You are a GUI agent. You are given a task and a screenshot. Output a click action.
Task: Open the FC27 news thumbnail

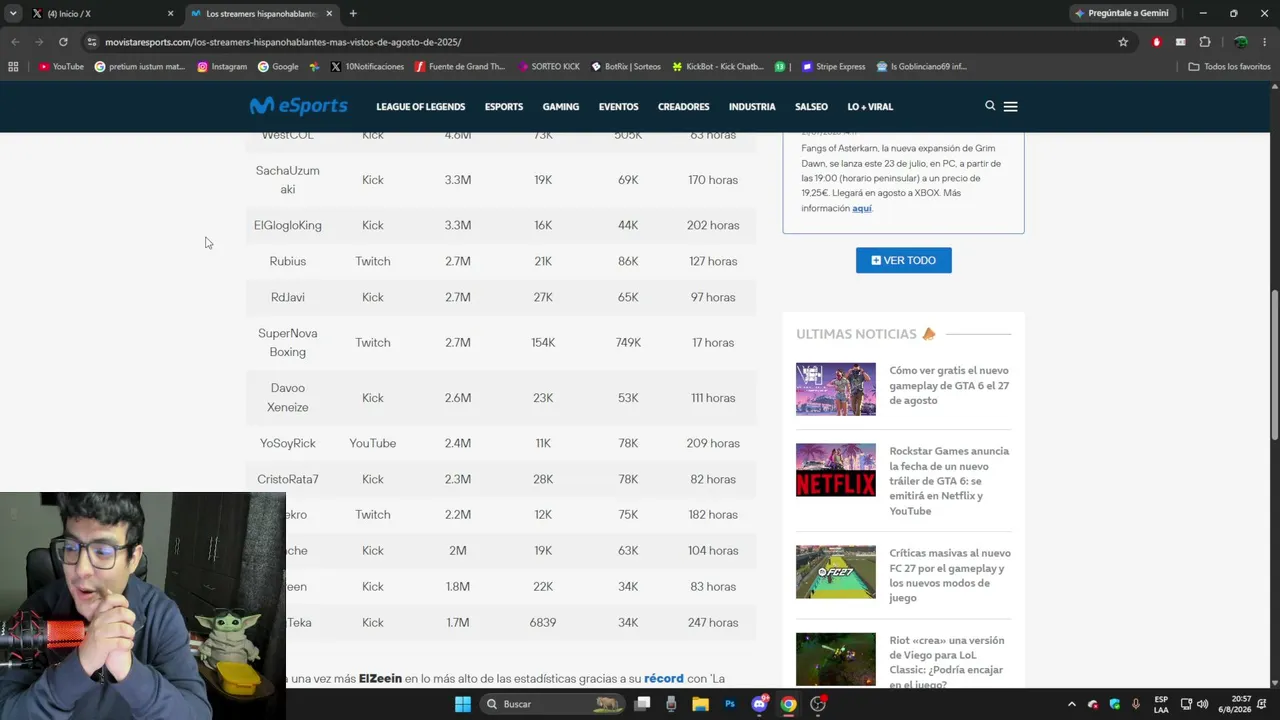coord(836,572)
